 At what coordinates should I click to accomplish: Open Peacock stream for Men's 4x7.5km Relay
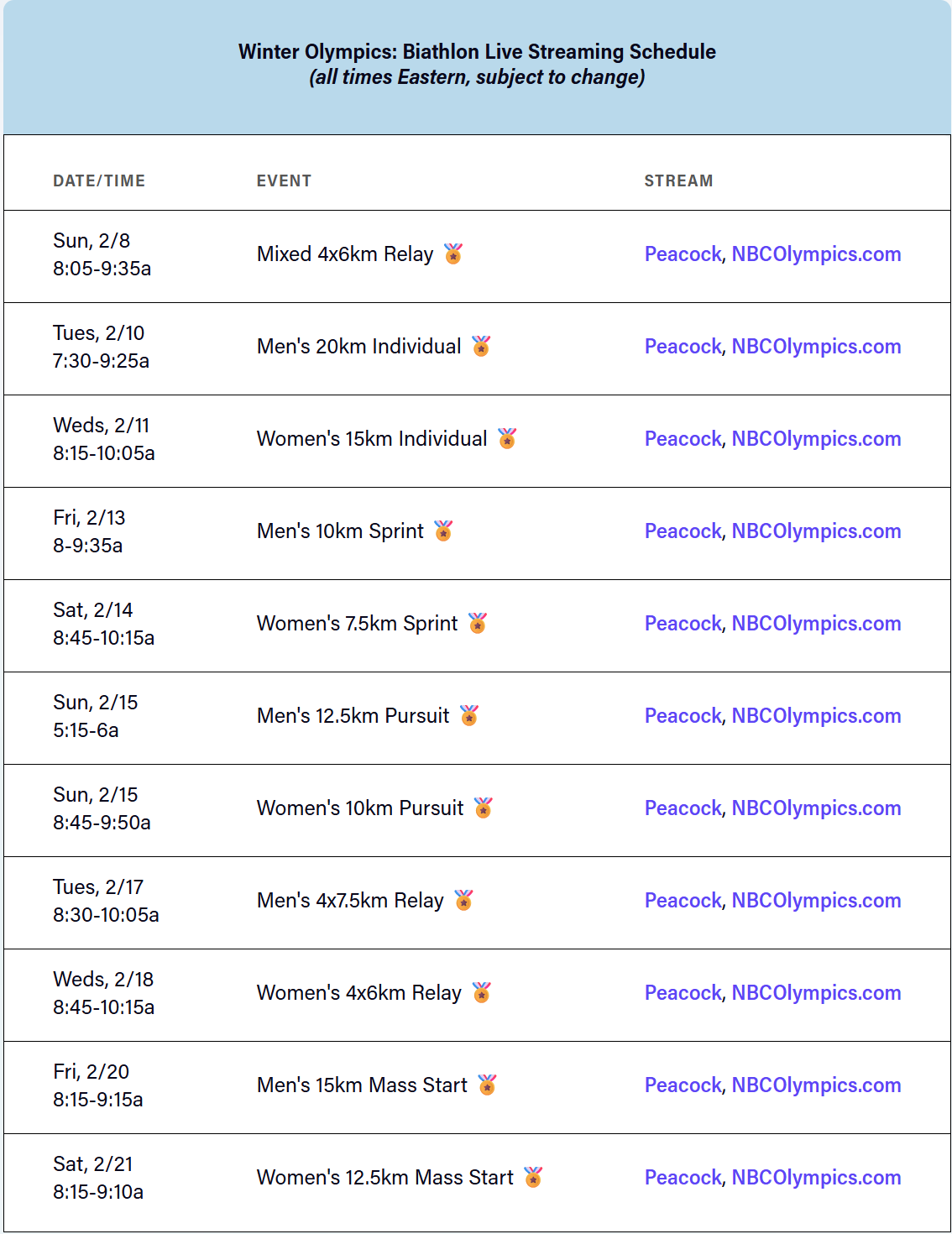683,901
